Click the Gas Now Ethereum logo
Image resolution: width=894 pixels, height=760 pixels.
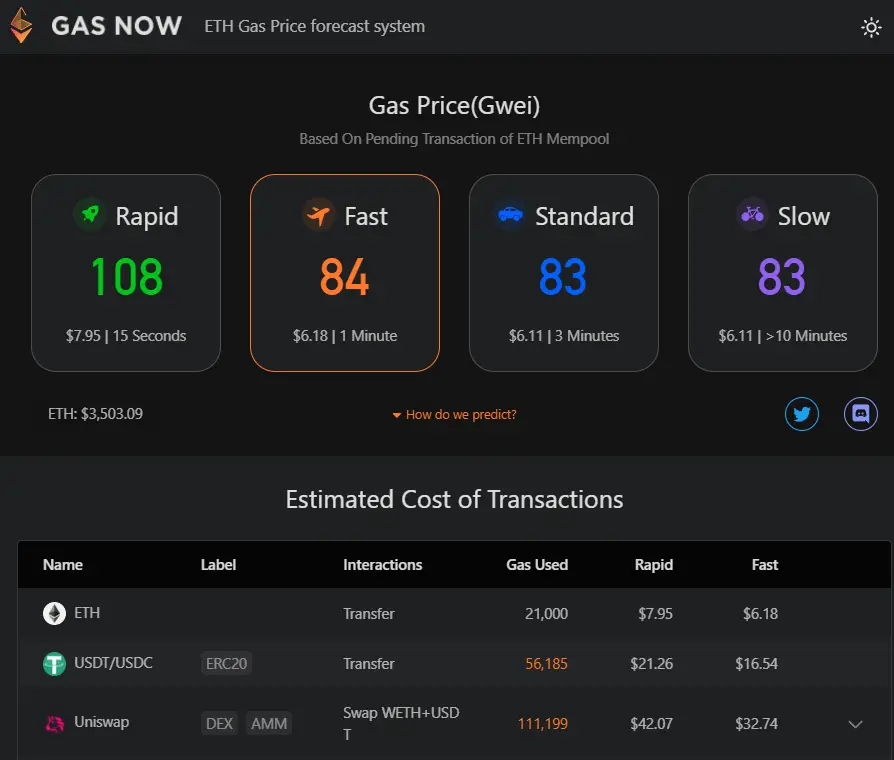click(22, 26)
